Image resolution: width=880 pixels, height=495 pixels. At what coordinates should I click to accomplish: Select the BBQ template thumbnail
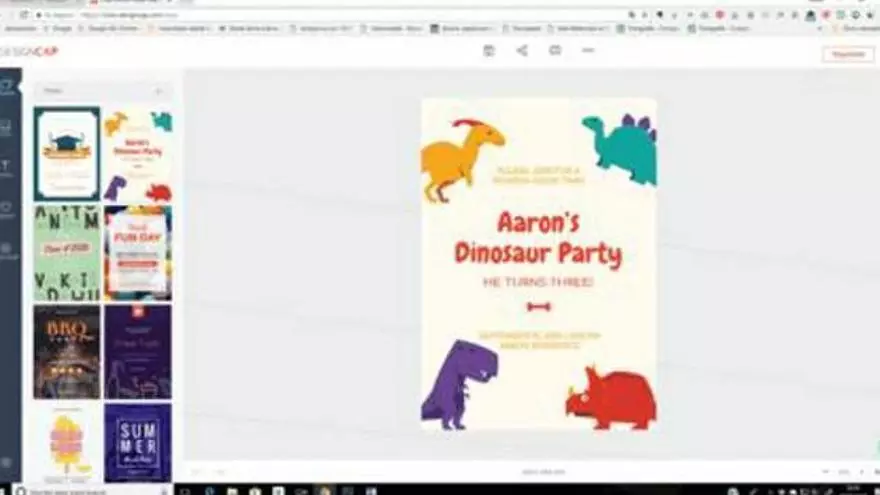click(x=67, y=352)
